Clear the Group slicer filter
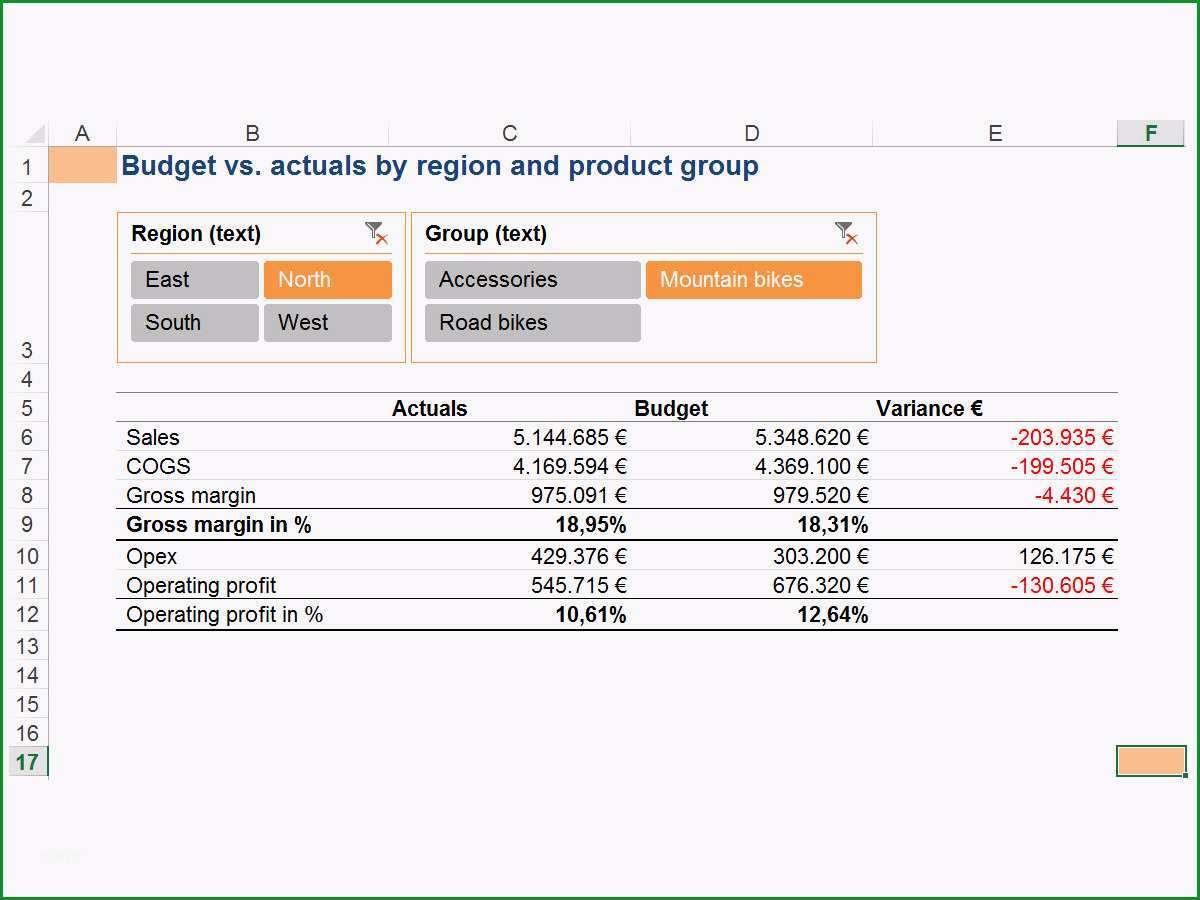Screen dimensions: 1200x900 tap(846, 234)
